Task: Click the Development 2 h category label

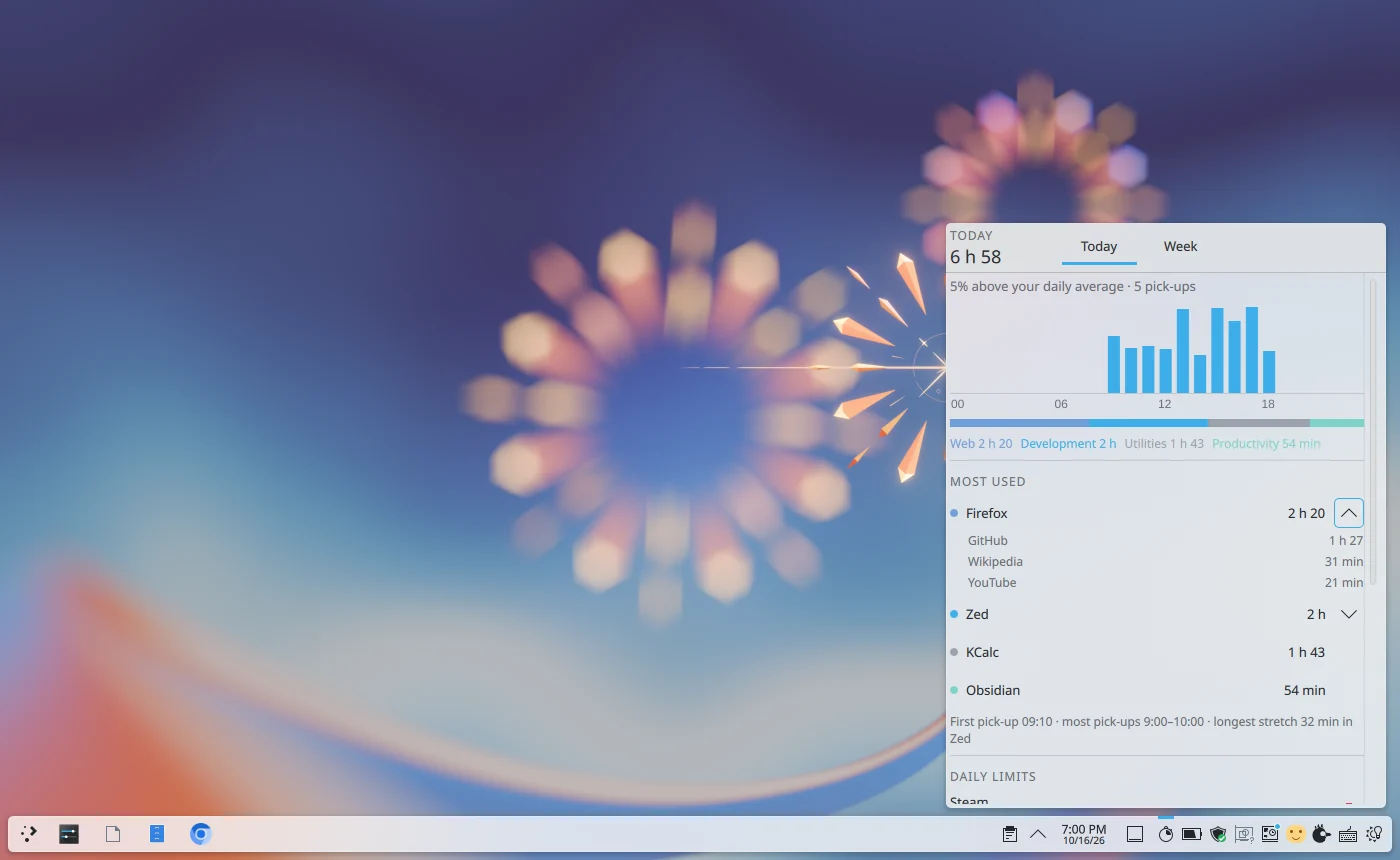Action: [x=1068, y=444]
